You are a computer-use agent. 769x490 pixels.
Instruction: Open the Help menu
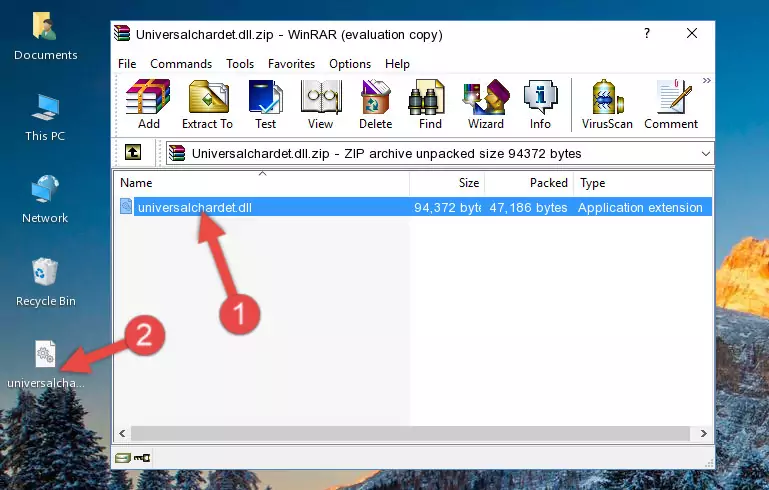[x=397, y=64]
